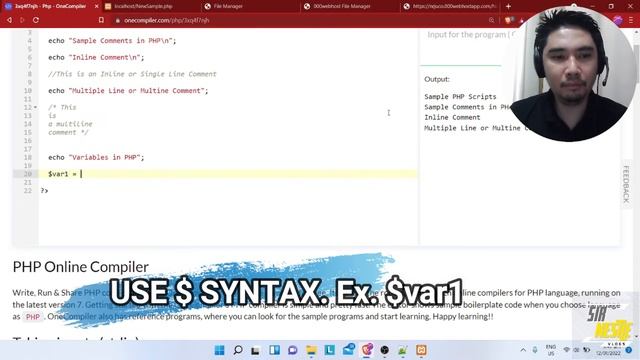Open the Mail app on taskbar
This screenshot has width=640, height=360.
tap(349, 349)
